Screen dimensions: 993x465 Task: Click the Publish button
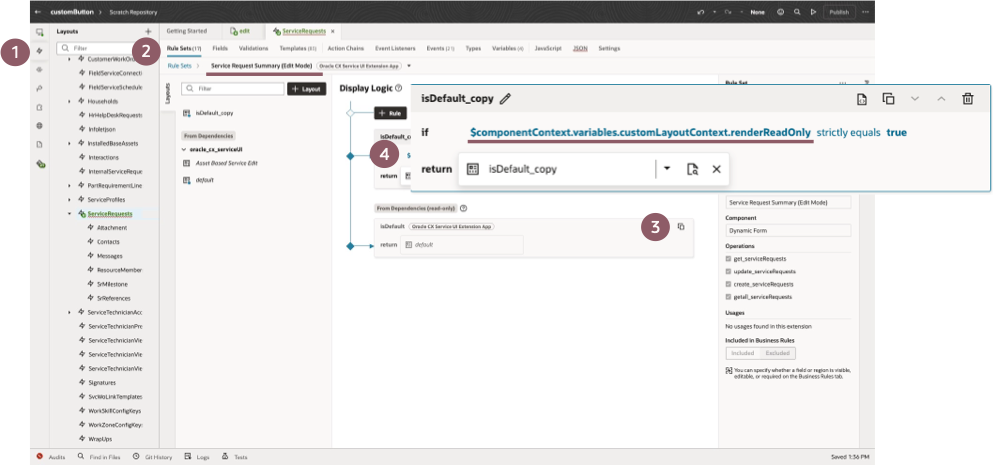[x=839, y=12]
